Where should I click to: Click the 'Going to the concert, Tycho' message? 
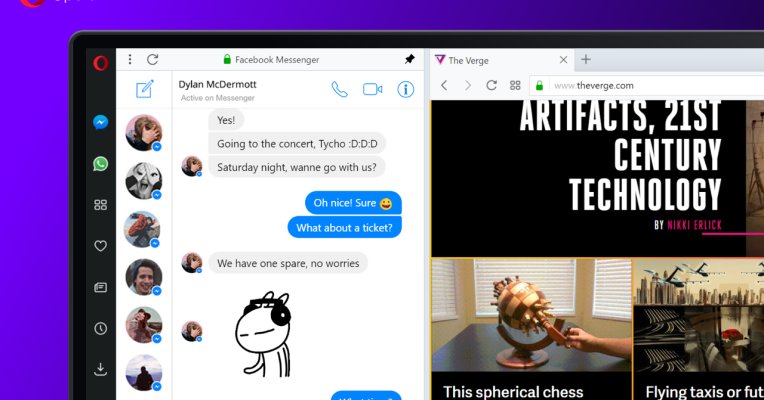tap(297, 144)
